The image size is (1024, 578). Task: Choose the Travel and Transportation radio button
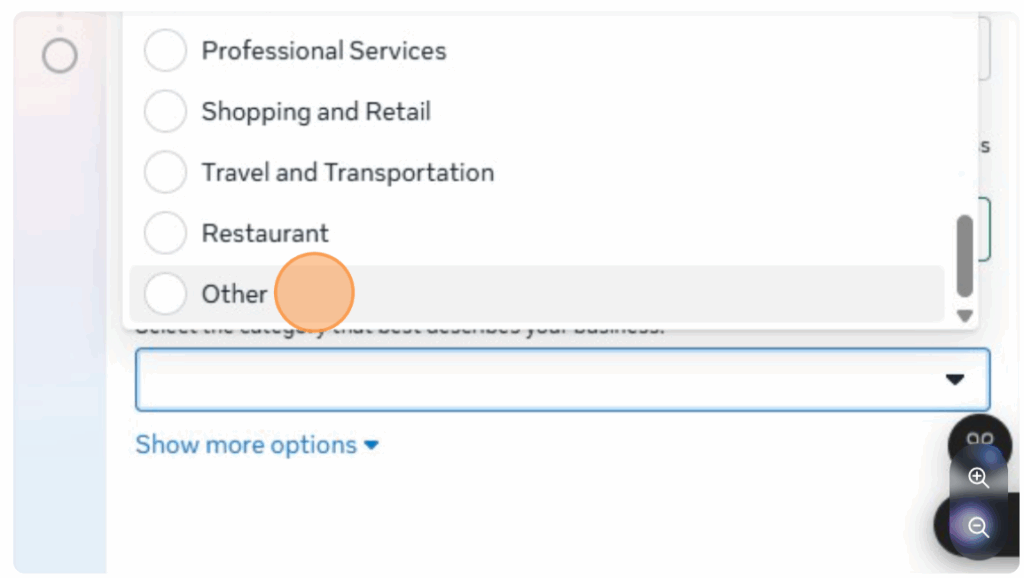[165, 173]
